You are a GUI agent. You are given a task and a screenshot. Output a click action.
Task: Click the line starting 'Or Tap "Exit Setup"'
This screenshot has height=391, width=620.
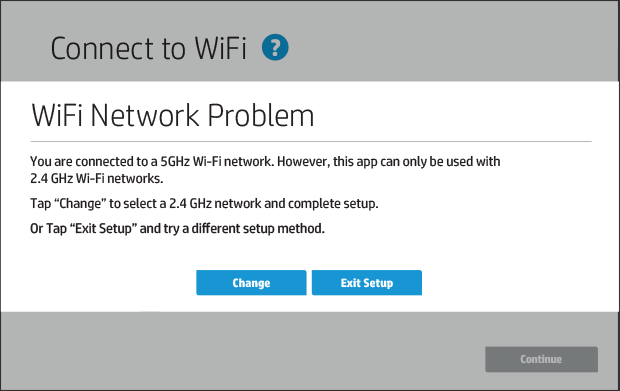coord(178,229)
